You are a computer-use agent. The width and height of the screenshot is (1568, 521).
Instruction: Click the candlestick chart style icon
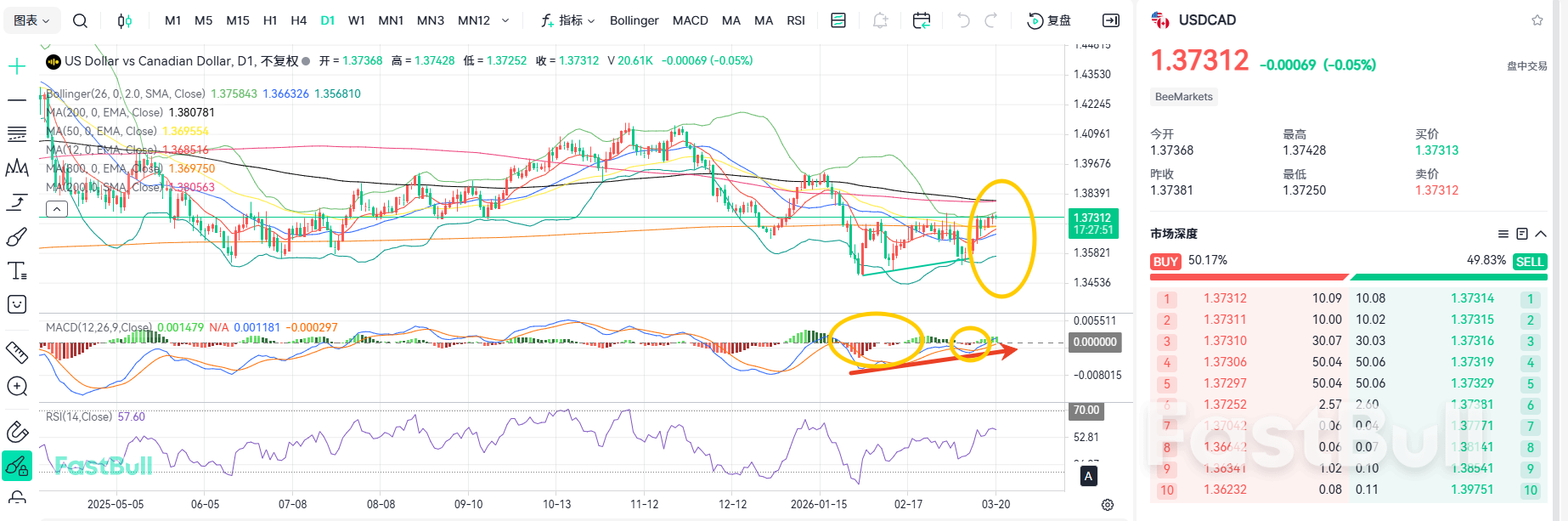(x=125, y=20)
